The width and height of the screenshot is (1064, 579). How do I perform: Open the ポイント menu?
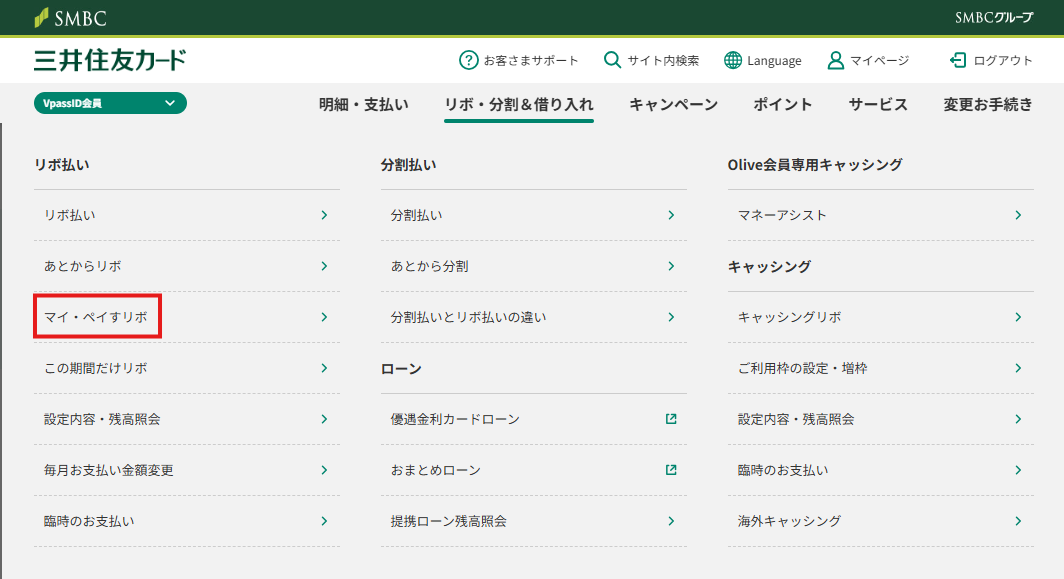coord(782,104)
